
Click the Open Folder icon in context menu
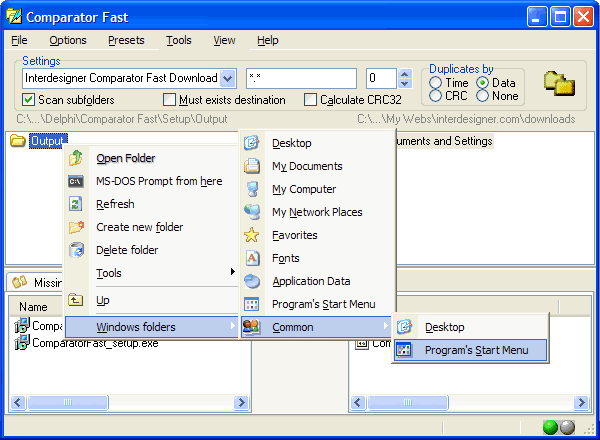click(76, 158)
